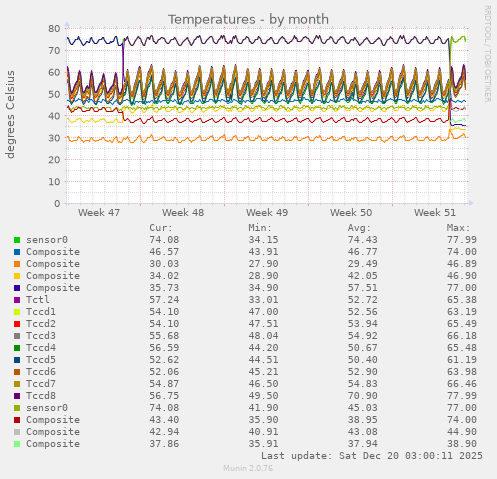Screen dimensions: 497x479
Task: Click the bright green swatch beside the first sensor0
Action: [x=17, y=240]
